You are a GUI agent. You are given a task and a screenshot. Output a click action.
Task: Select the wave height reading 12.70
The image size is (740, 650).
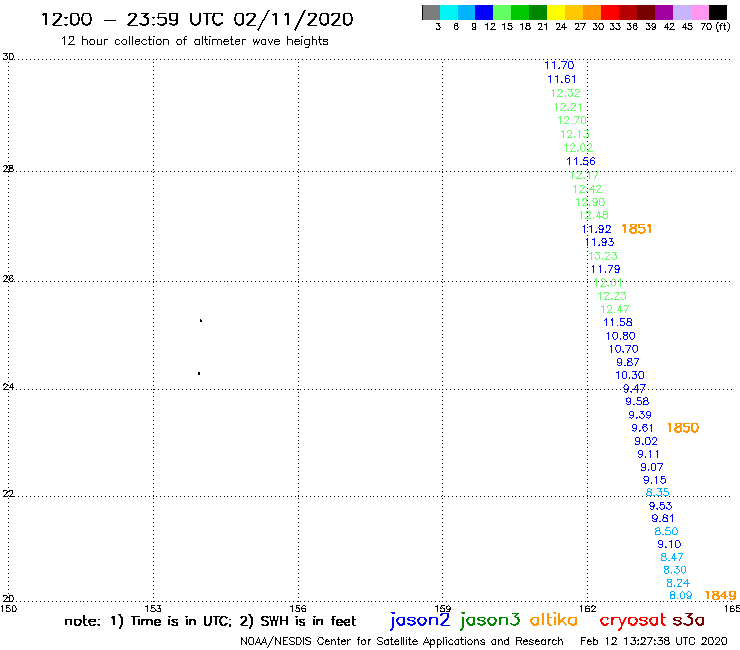coord(572,120)
